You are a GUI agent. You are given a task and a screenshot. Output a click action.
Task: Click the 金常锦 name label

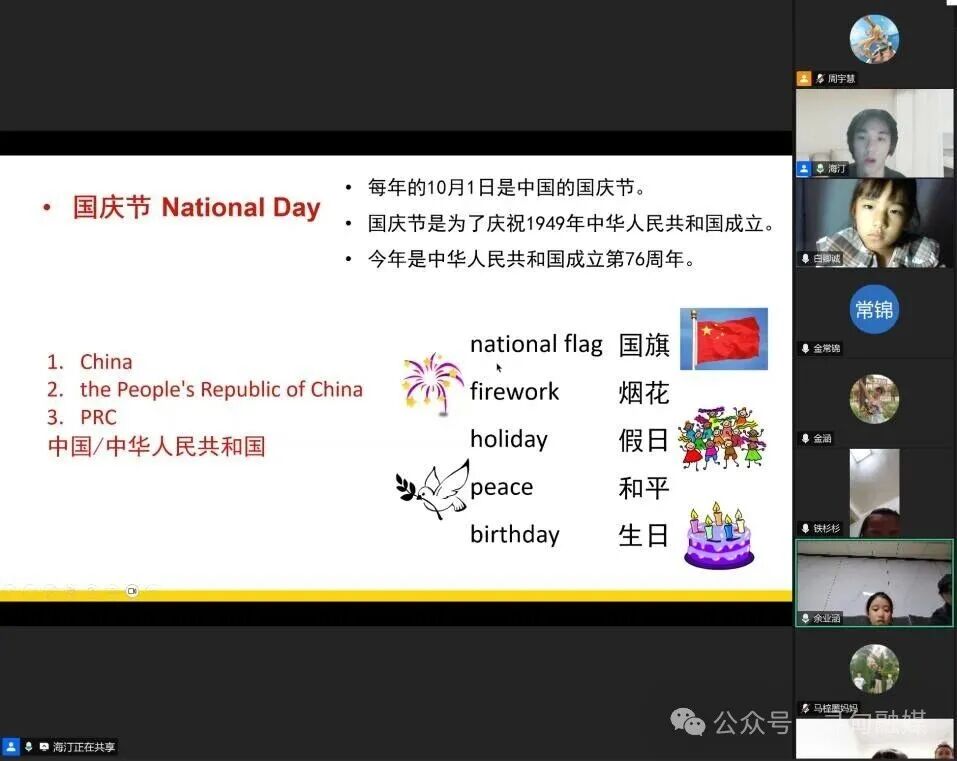pyautogui.click(x=827, y=348)
